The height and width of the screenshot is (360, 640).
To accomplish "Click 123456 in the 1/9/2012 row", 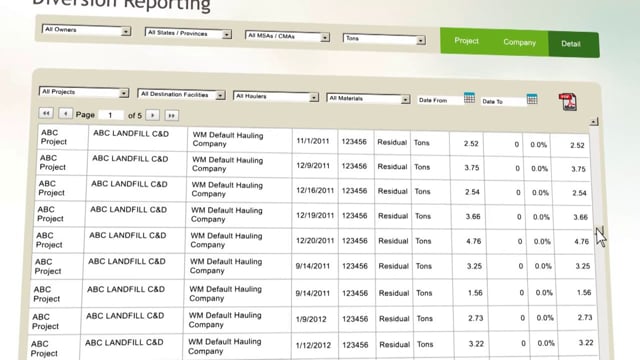I will pyautogui.click(x=355, y=319).
